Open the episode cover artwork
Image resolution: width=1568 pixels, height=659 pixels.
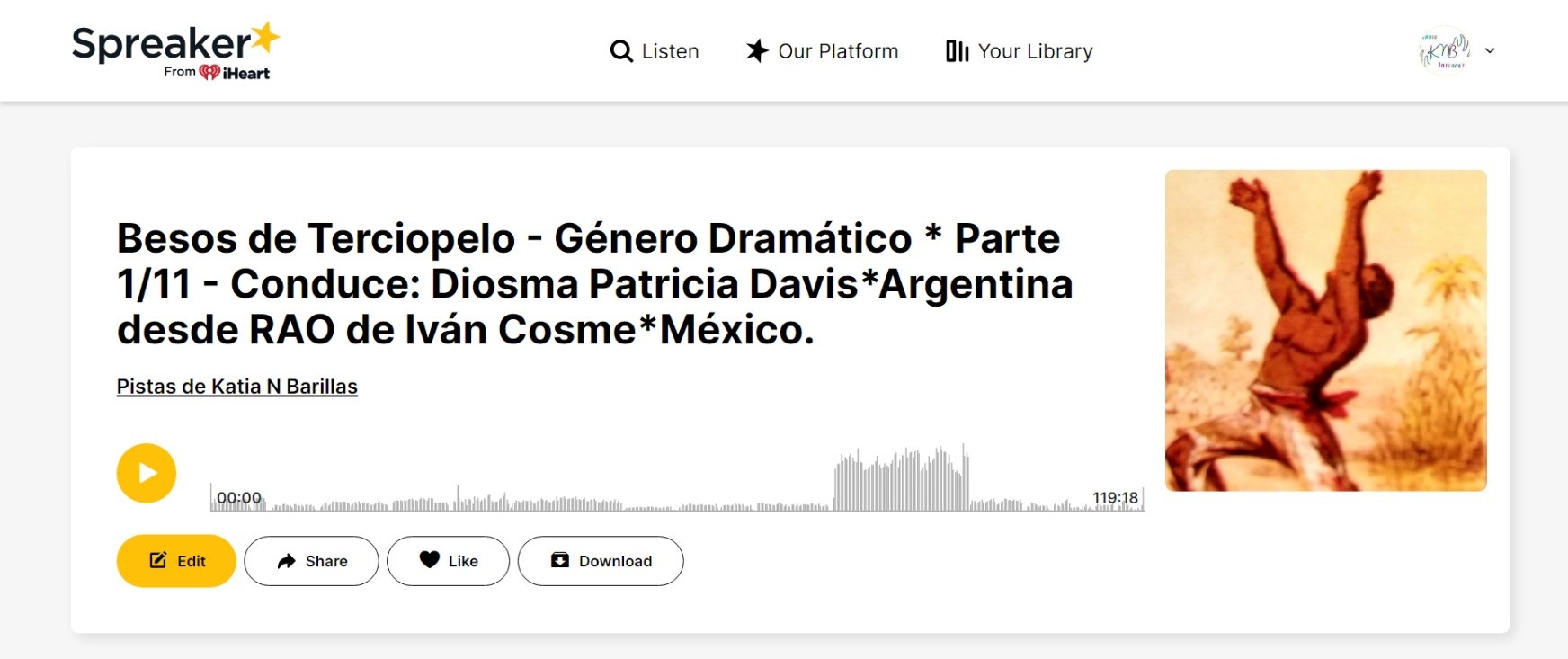(1326, 331)
